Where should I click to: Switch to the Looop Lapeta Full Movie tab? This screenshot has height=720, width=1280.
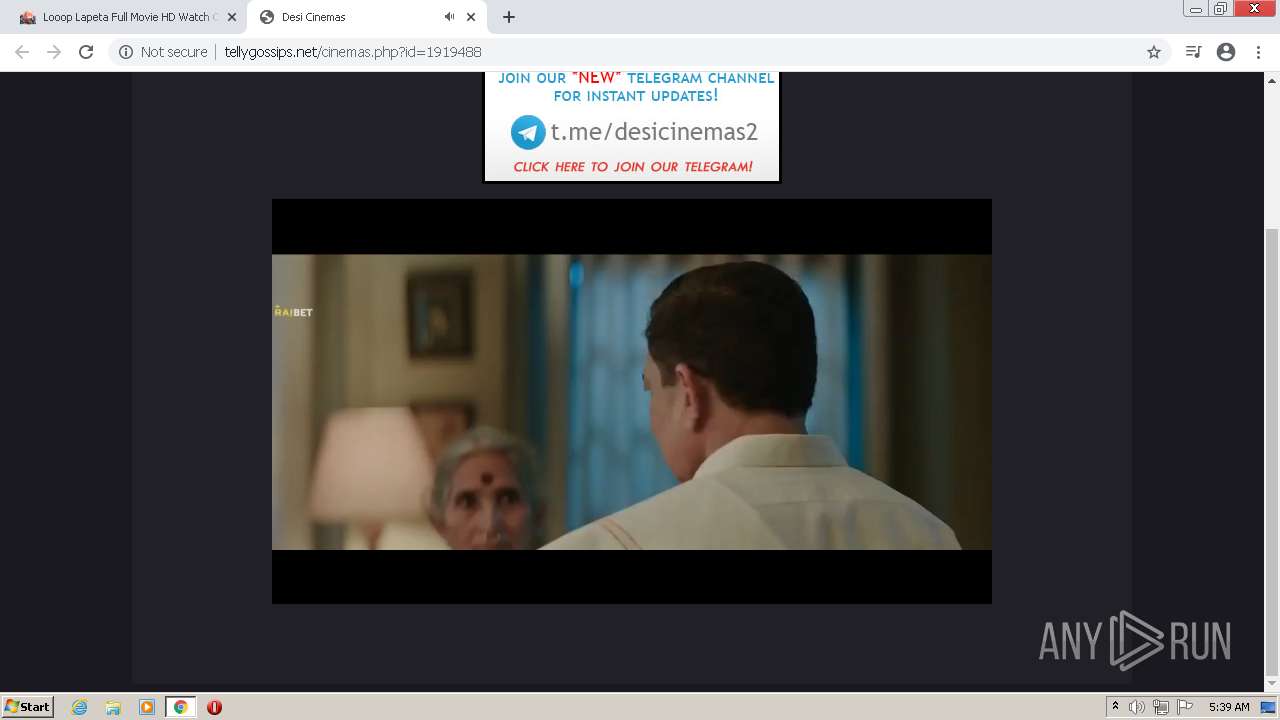tap(125, 17)
